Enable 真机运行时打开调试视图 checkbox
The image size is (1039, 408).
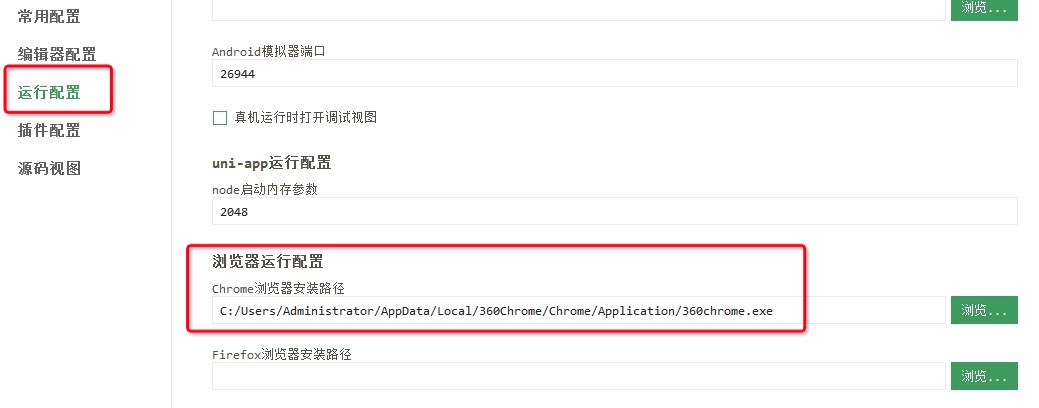(x=220, y=118)
